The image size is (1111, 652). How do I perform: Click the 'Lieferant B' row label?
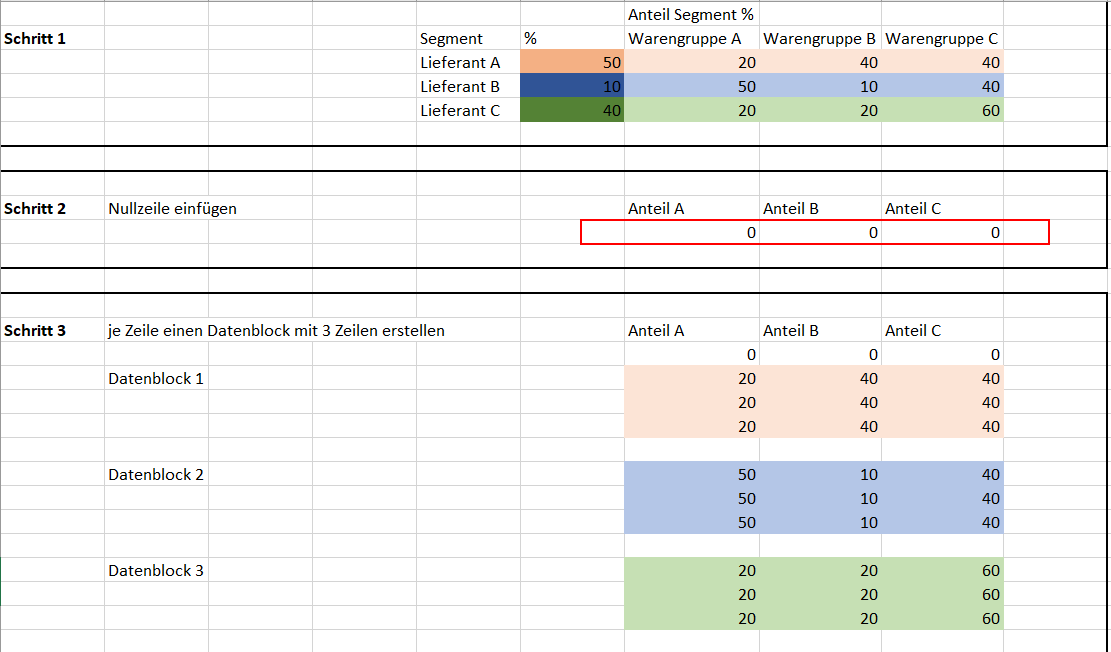pyautogui.click(x=468, y=86)
